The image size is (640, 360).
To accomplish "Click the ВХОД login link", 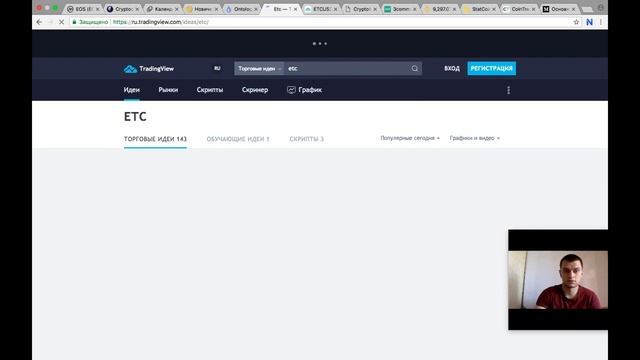I will tap(452, 69).
